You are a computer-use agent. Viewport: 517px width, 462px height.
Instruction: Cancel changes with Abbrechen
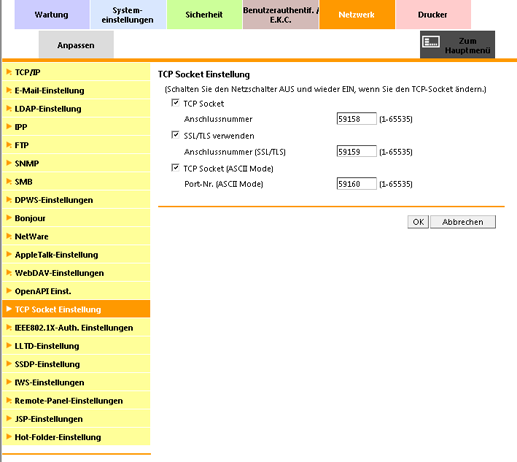click(463, 222)
